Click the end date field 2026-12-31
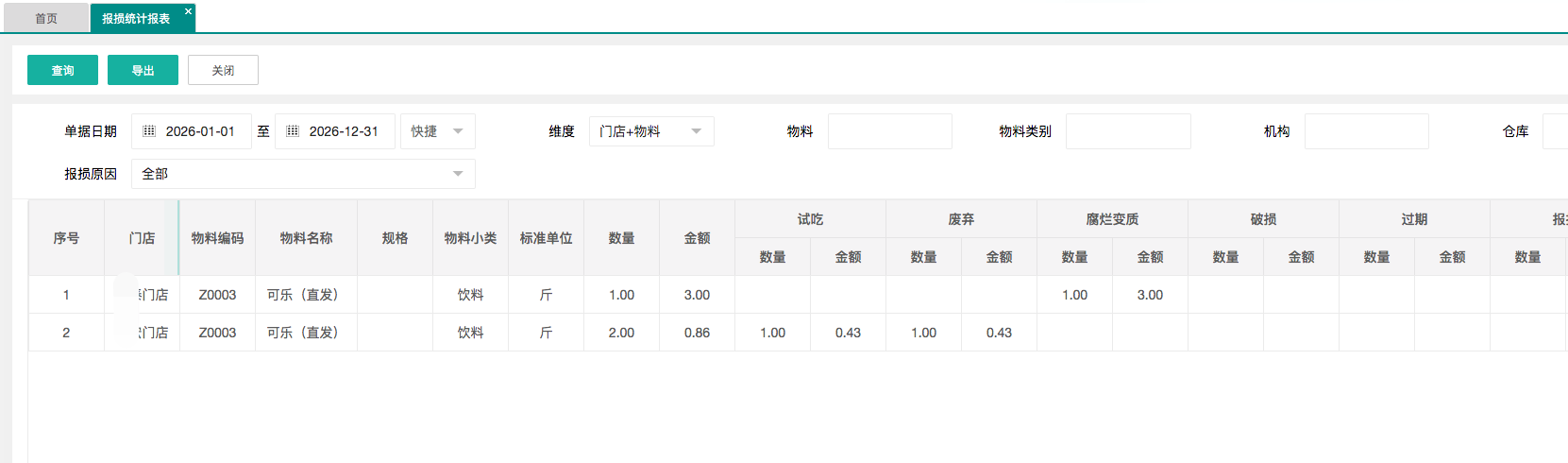Viewport: 1568px width, 463px height. tap(335, 131)
